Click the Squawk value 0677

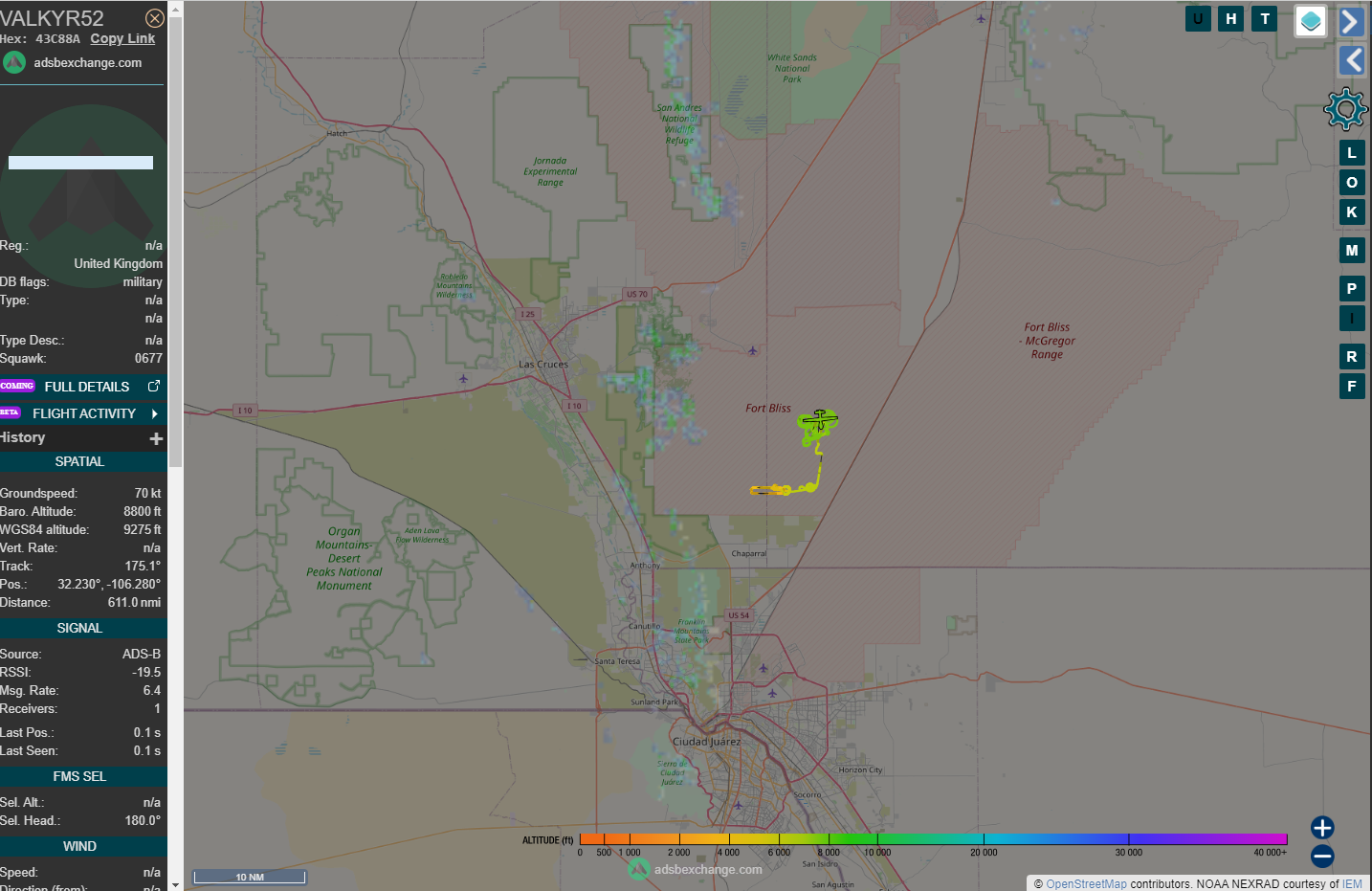pyautogui.click(x=148, y=359)
